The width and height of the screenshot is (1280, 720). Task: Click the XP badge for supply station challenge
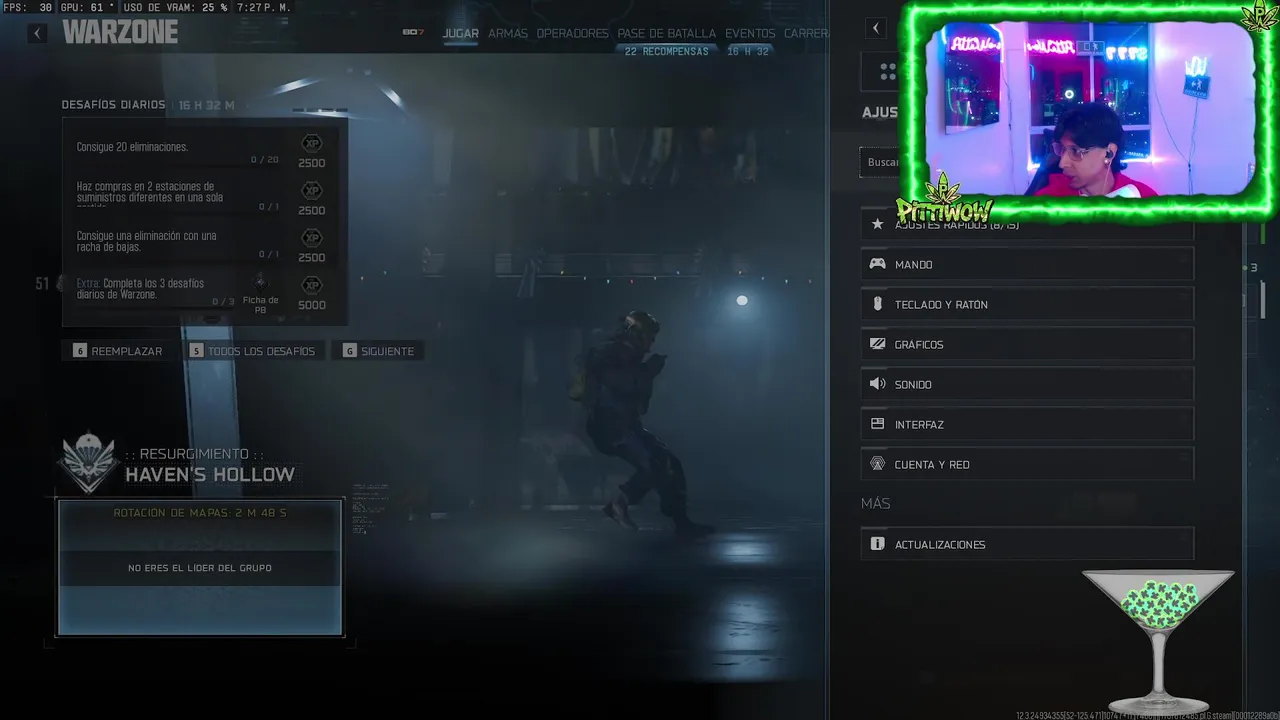pos(312,190)
